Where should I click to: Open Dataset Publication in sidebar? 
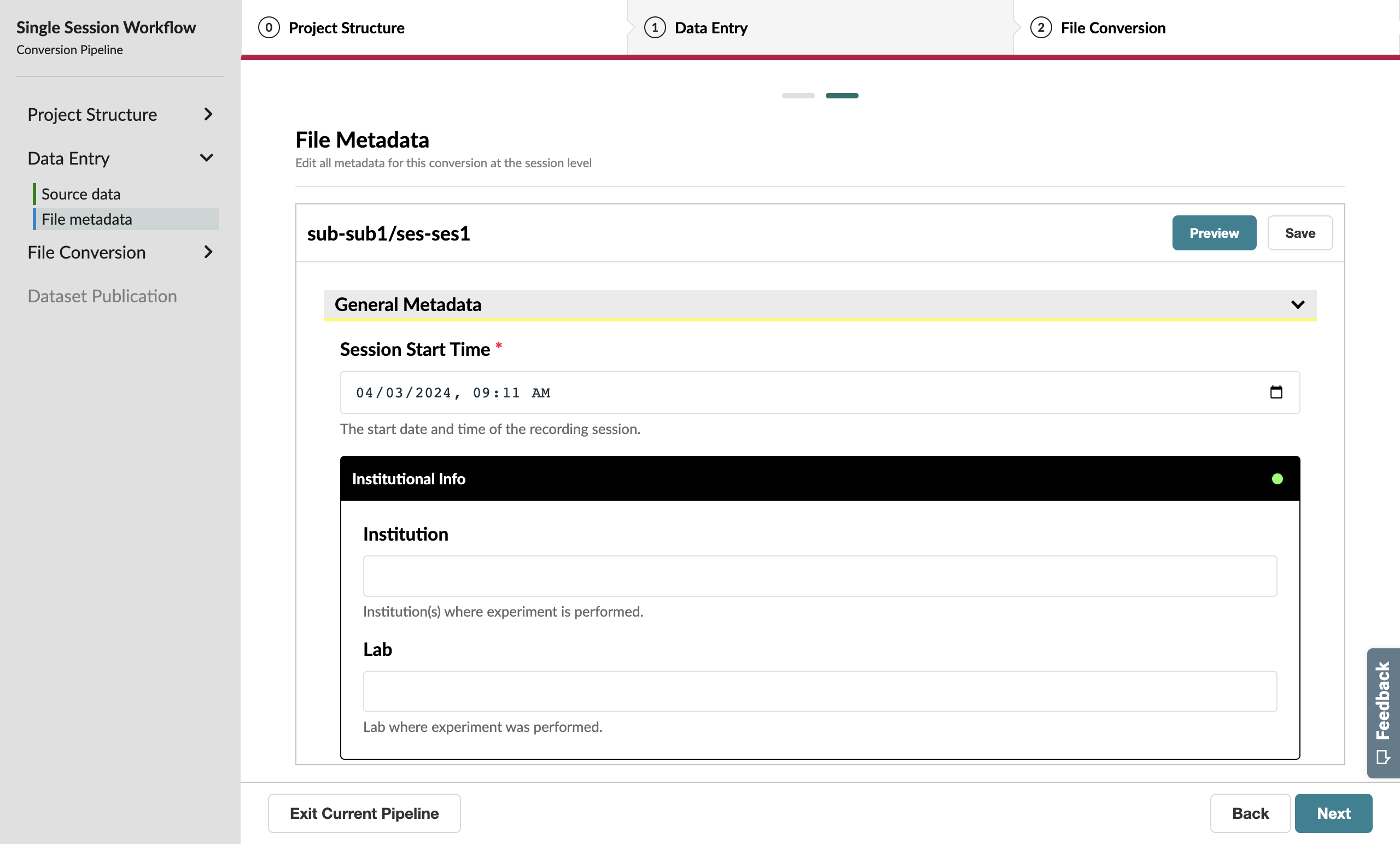tap(102, 296)
